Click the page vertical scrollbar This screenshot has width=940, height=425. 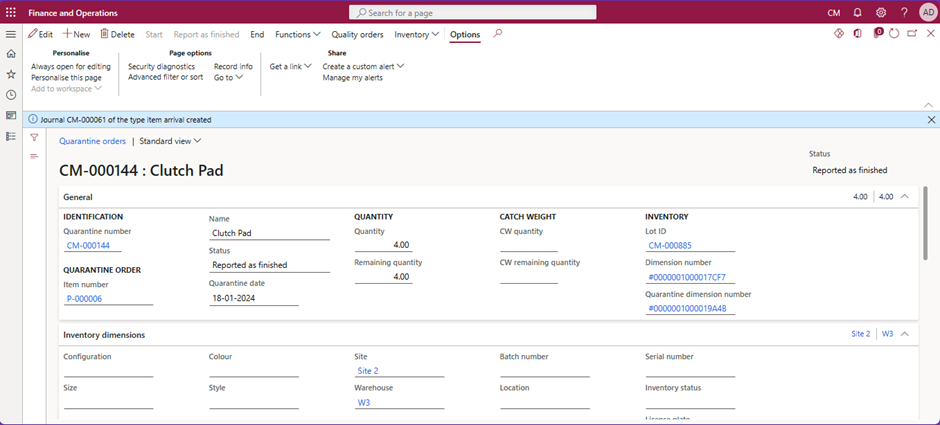click(x=926, y=223)
